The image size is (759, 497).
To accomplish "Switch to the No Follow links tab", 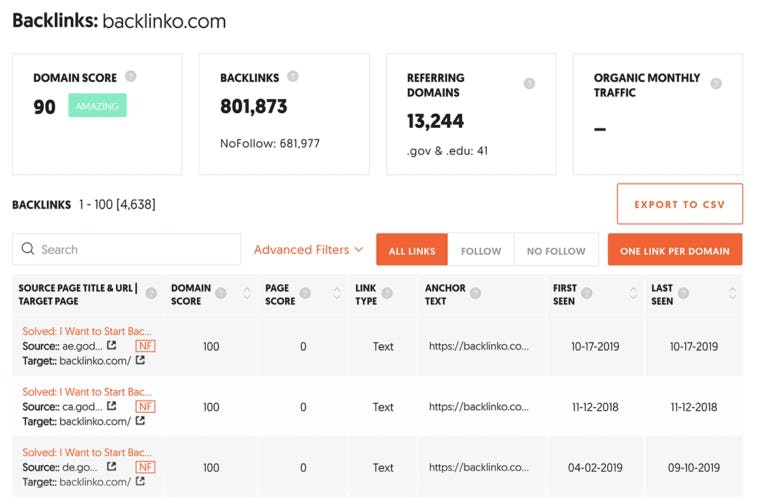I will [556, 250].
